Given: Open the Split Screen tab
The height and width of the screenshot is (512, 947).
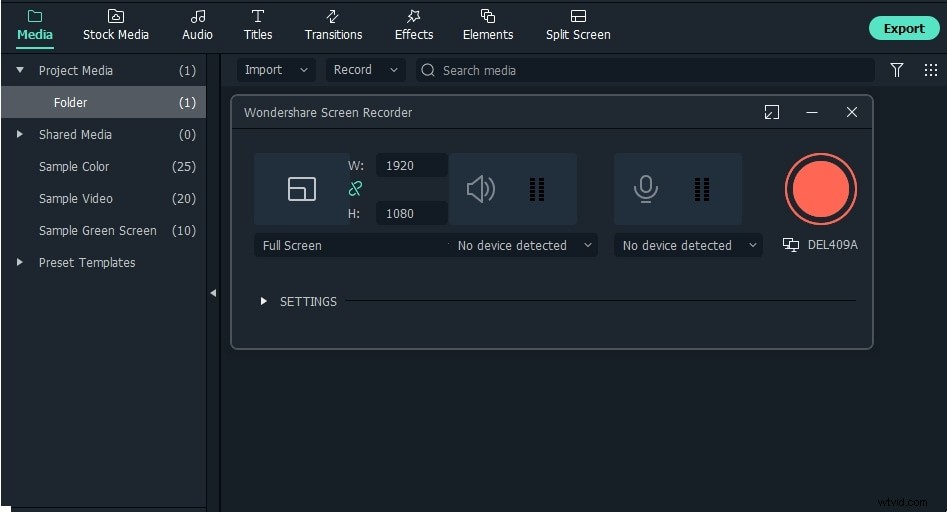Looking at the screenshot, I should (x=578, y=25).
